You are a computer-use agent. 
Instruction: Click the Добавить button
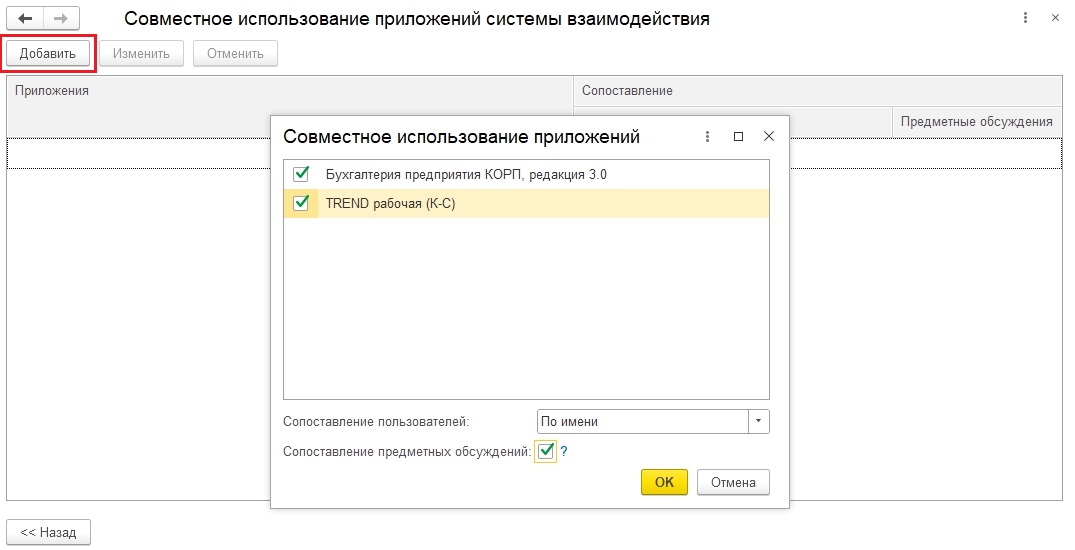(48, 53)
